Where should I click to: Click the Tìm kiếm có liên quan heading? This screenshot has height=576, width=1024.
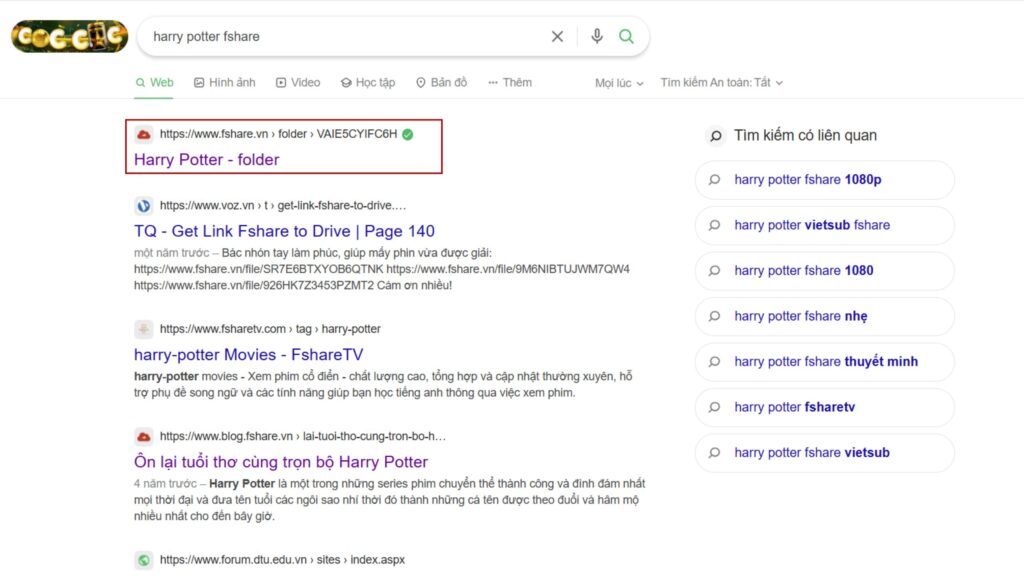coord(805,135)
